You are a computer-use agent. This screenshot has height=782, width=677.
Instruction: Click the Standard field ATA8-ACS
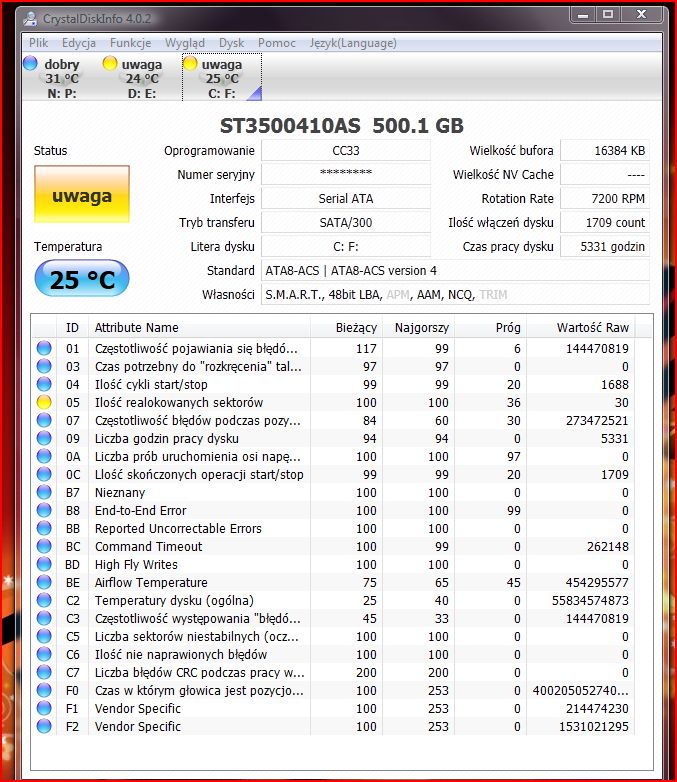click(455, 270)
